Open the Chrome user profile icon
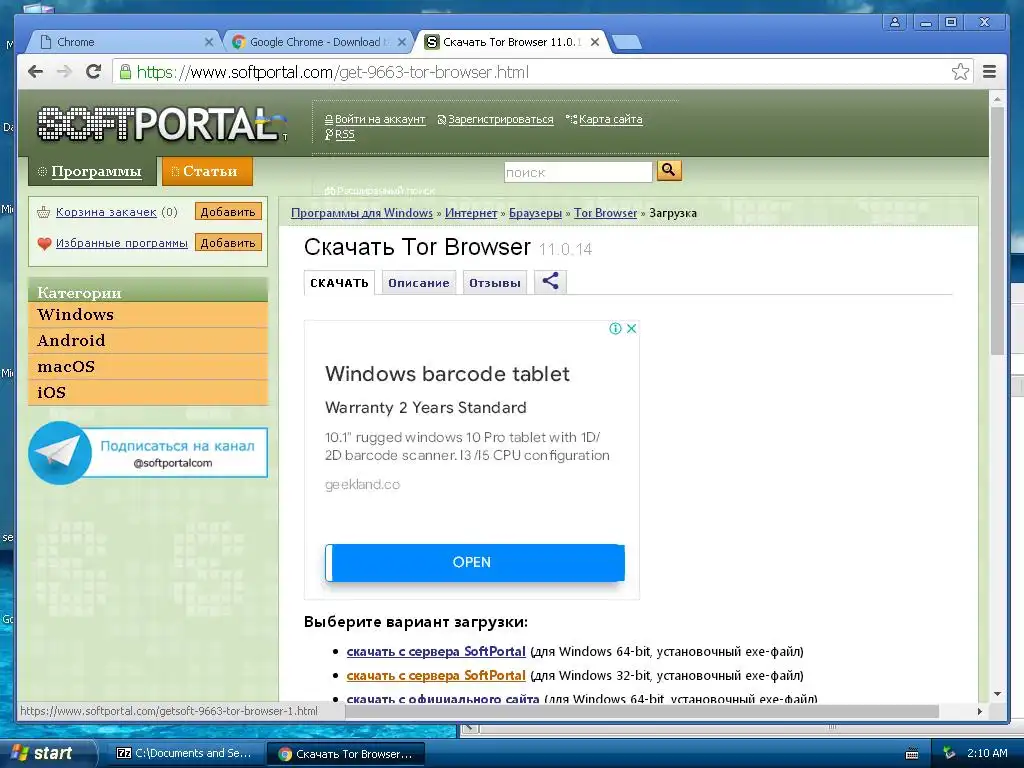Image resolution: width=1024 pixels, height=768 pixels. tap(895, 22)
